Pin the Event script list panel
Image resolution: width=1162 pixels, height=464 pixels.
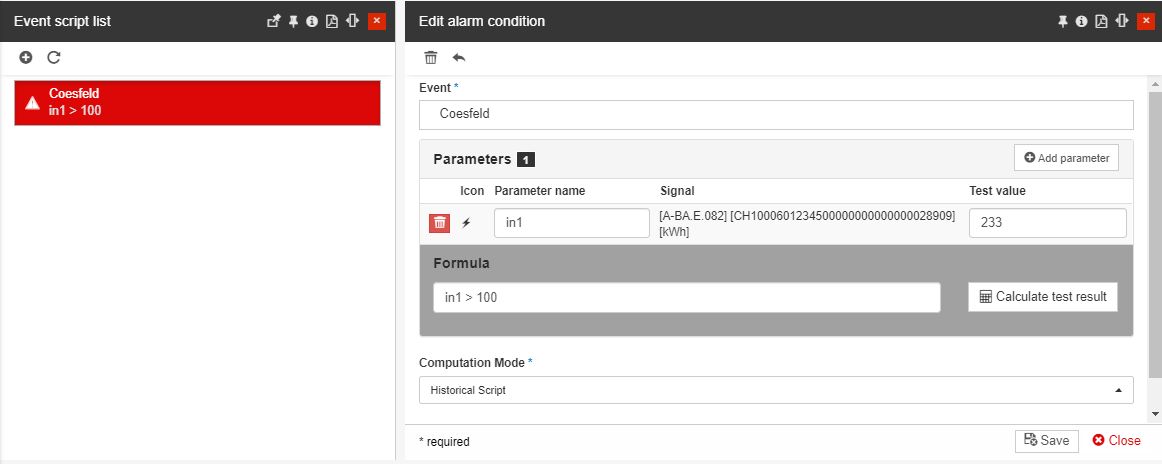[294, 21]
